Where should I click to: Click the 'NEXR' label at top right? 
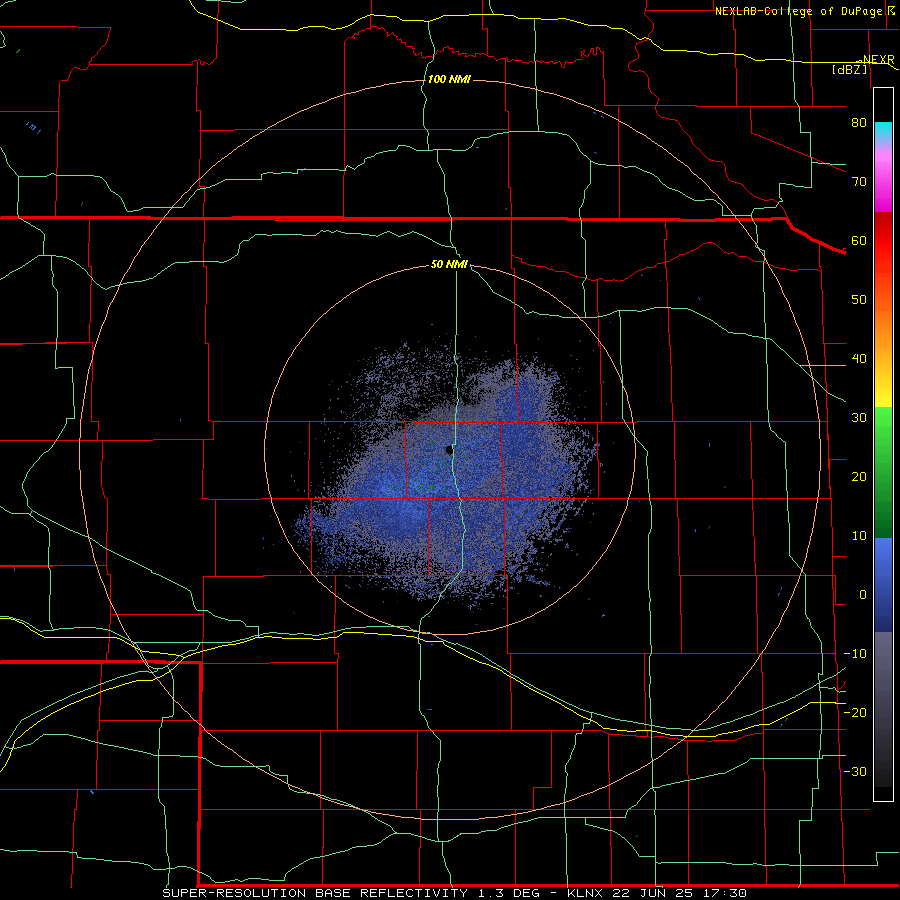pyautogui.click(x=878, y=59)
